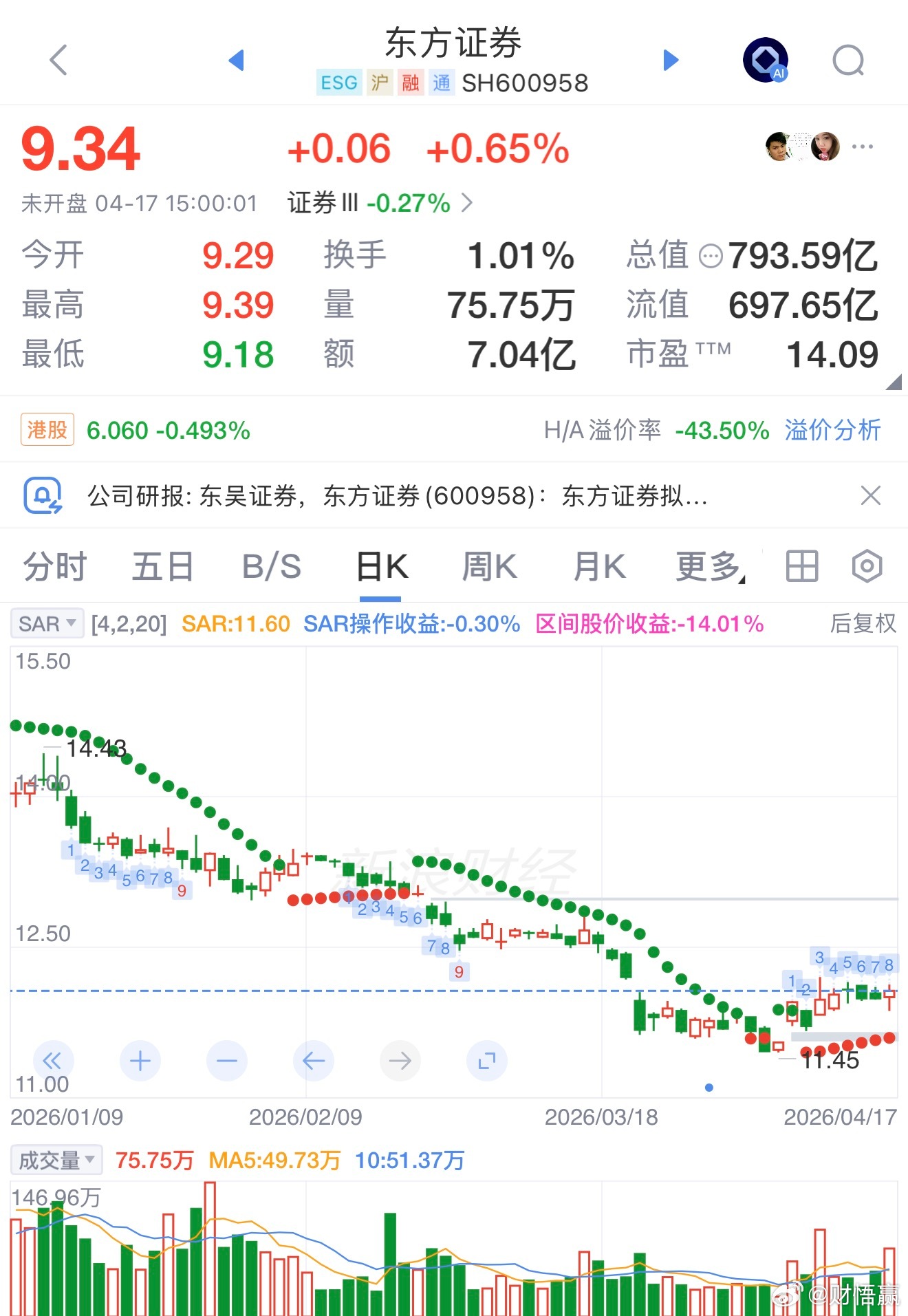The image size is (908, 1316).
Task: Tap the 通 stock-connect tag
Action: (x=442, y=83)
